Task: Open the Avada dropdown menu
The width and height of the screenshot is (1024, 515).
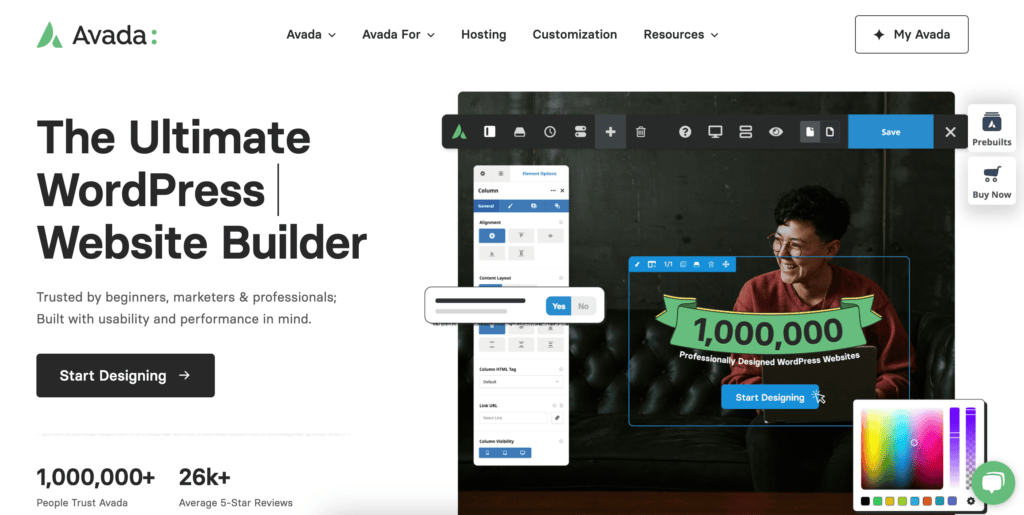Action: (311, 35)
